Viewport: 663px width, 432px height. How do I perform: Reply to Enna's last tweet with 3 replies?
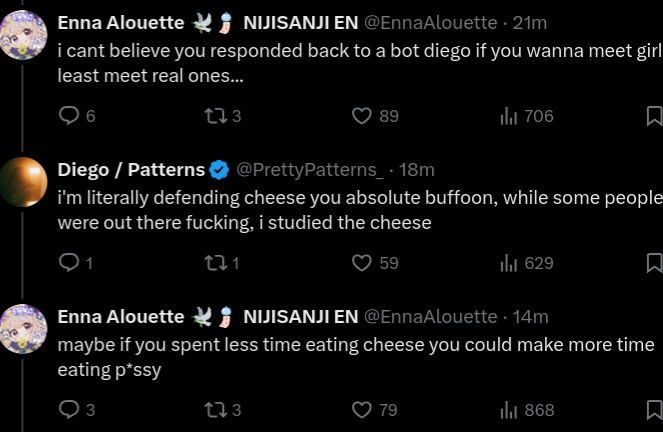click(x=70, y=409)
